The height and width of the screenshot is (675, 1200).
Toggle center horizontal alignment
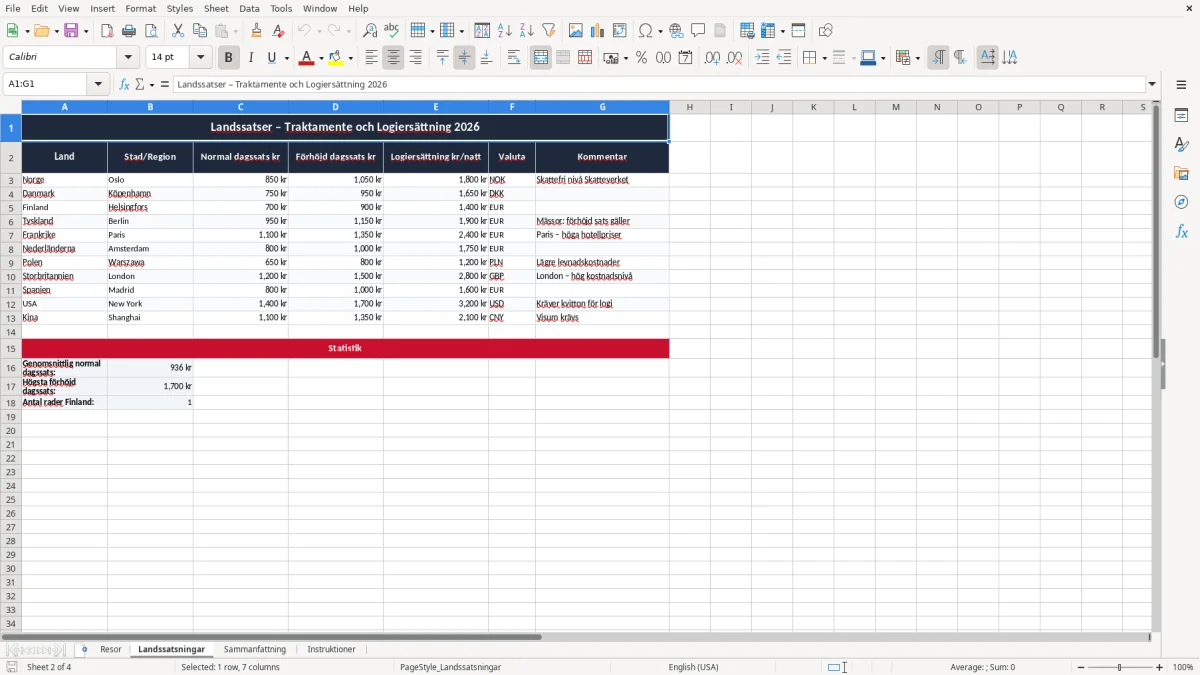[x=393, y=58]
